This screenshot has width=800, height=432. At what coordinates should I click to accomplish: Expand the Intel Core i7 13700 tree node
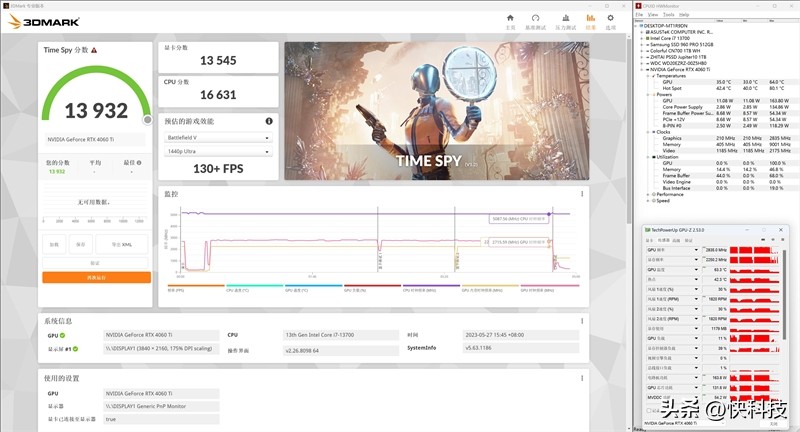coord(641,37)
